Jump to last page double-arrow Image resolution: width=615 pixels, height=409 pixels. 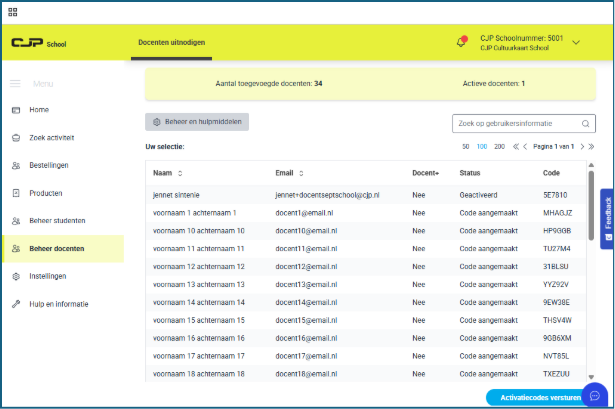(591, 146)
